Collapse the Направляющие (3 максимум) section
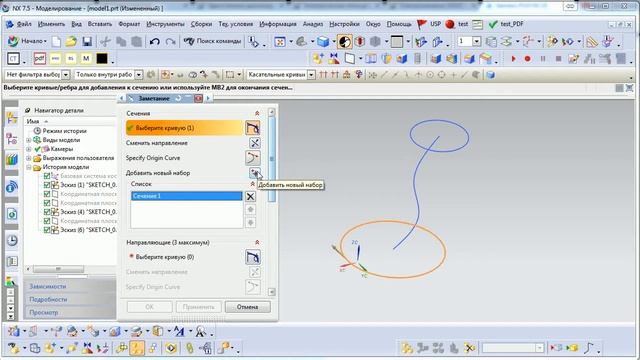Image resolution: width=640 pixels, height=360 pixels. click(257, 242)
